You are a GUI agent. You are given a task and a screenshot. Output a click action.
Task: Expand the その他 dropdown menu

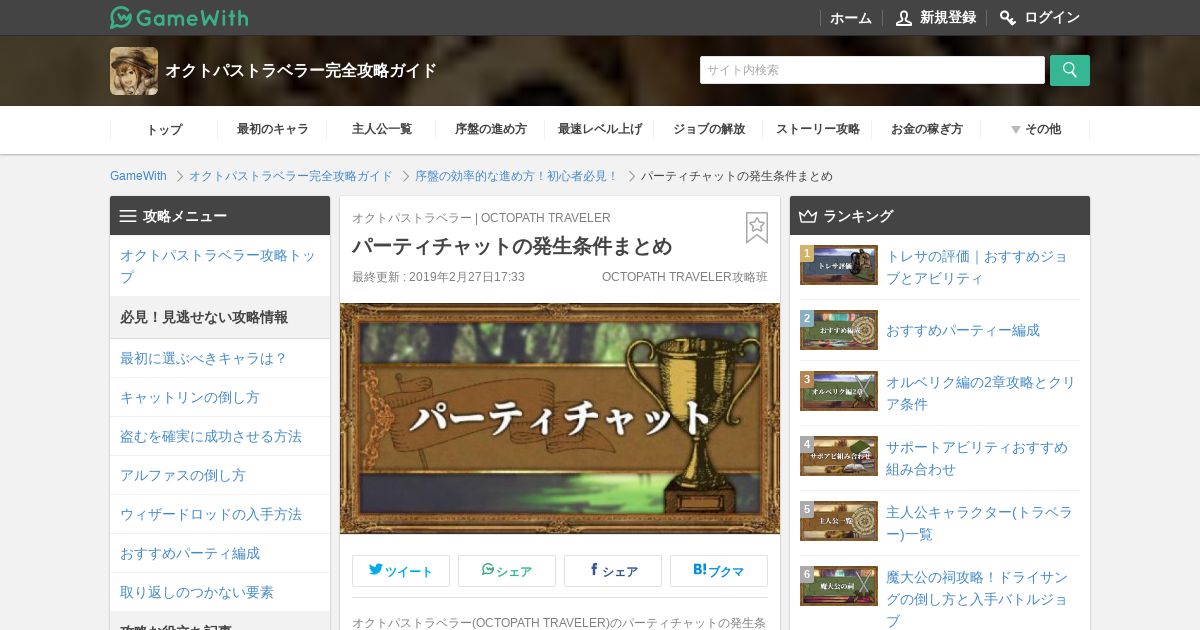[x=1036, y=129]
